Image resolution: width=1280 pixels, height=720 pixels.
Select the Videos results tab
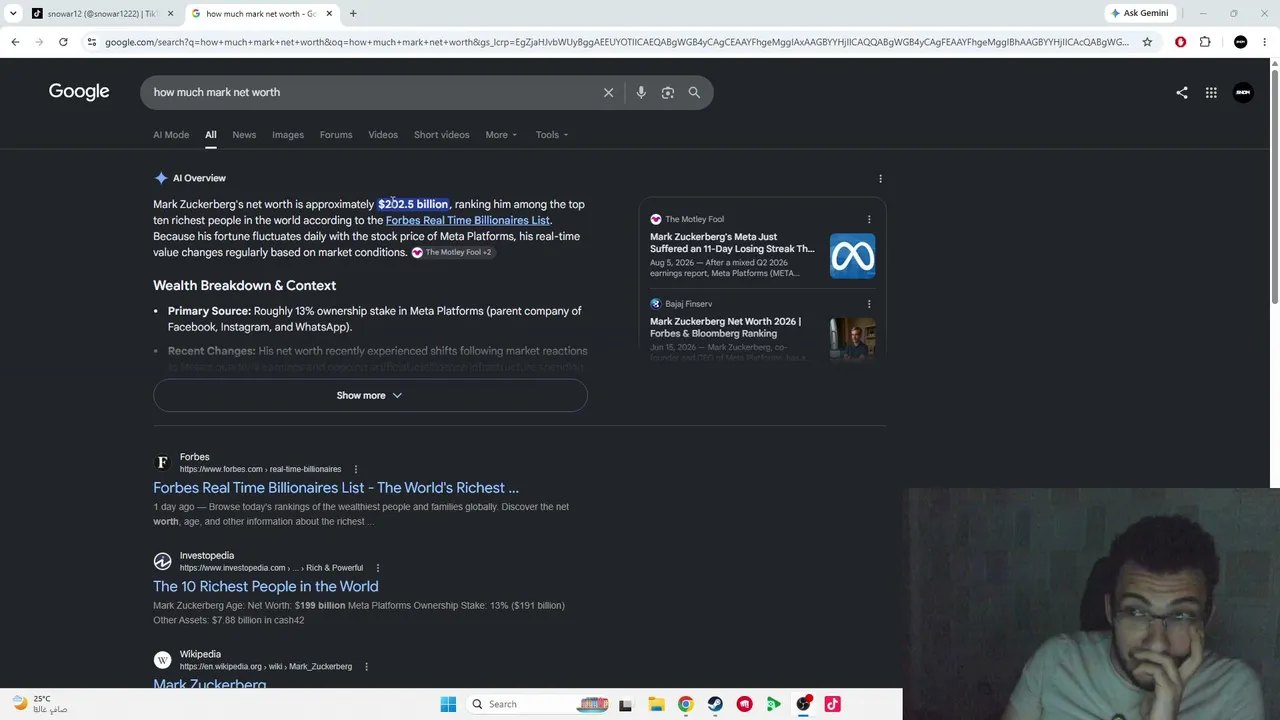(x=383, y=135)
